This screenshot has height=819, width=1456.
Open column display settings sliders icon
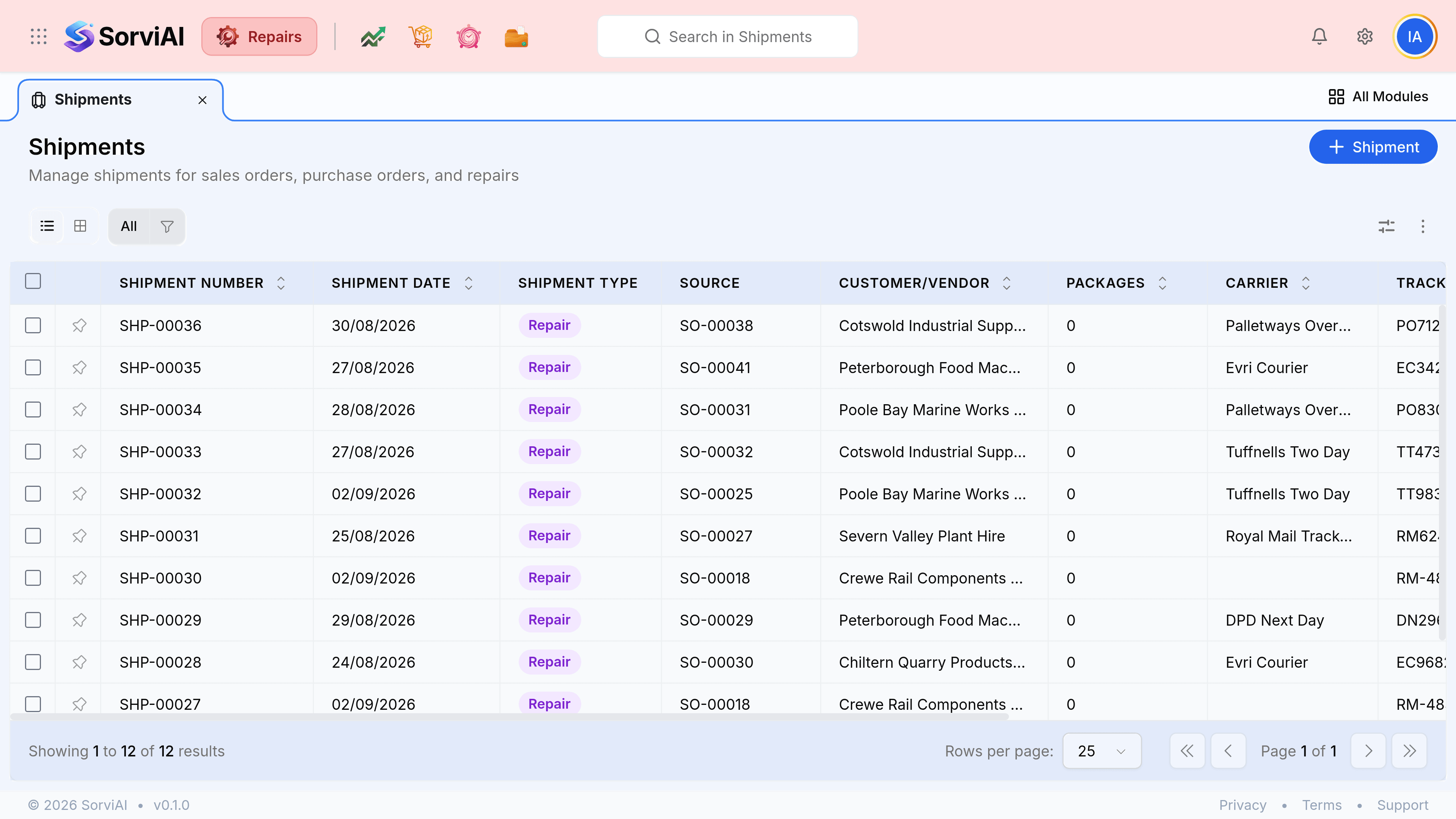coord(1387,227)
